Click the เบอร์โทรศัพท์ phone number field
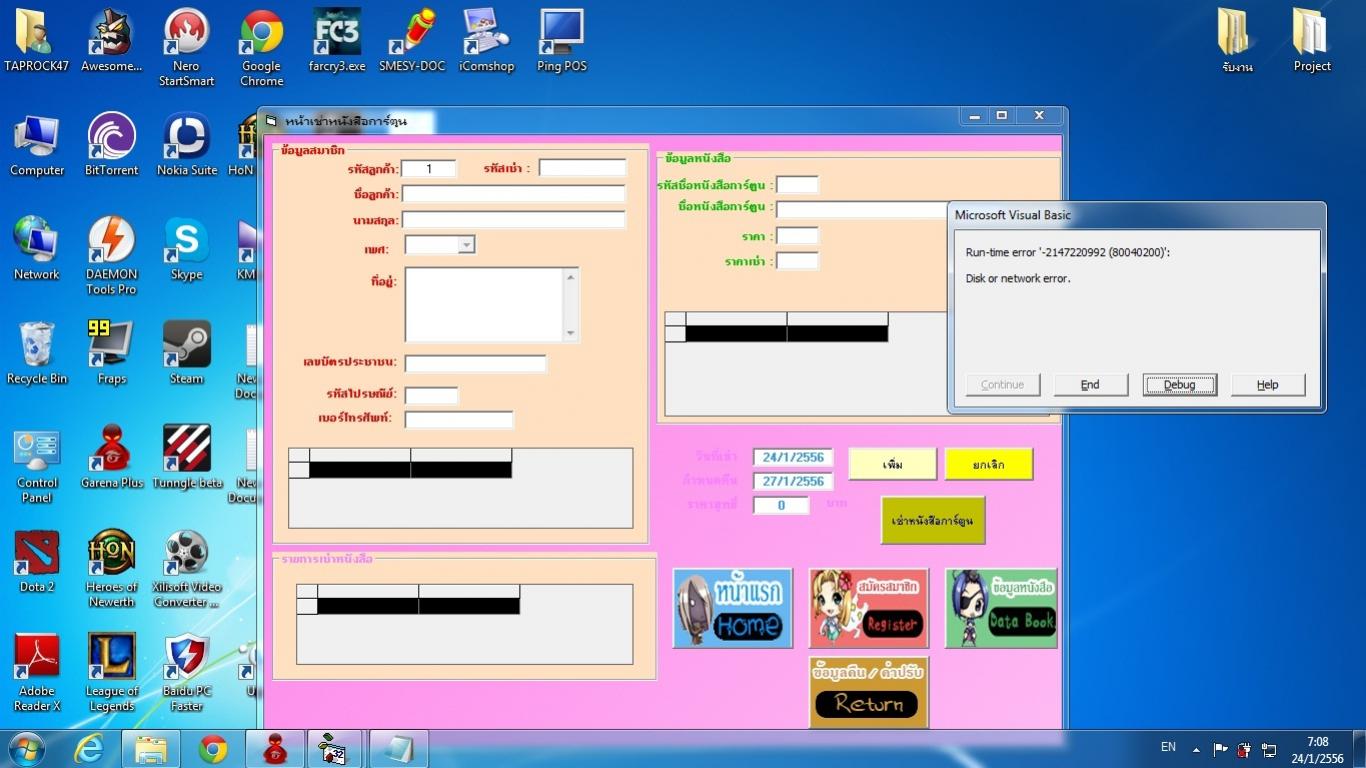This screenshot has height=768, width=1366. coord(459,420)
